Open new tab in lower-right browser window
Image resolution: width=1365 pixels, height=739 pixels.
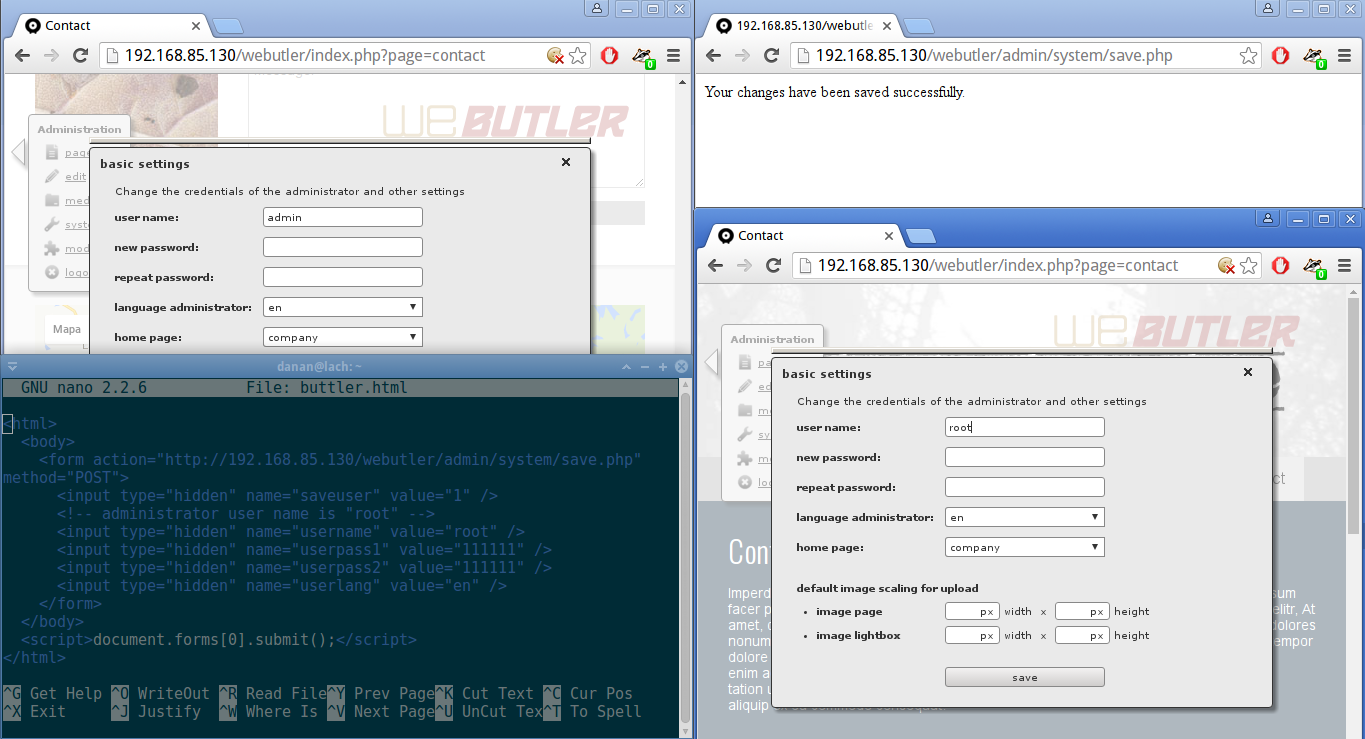[x=921, y=236]
